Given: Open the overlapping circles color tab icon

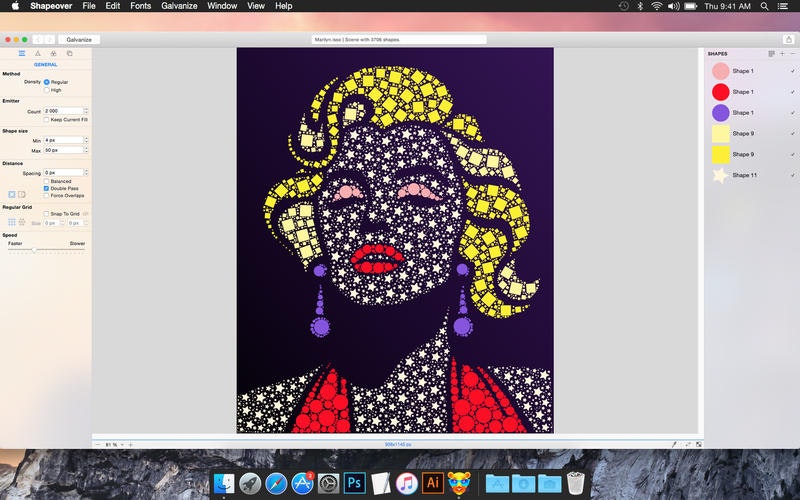Looking at the screenshot, I should [53, 54].
